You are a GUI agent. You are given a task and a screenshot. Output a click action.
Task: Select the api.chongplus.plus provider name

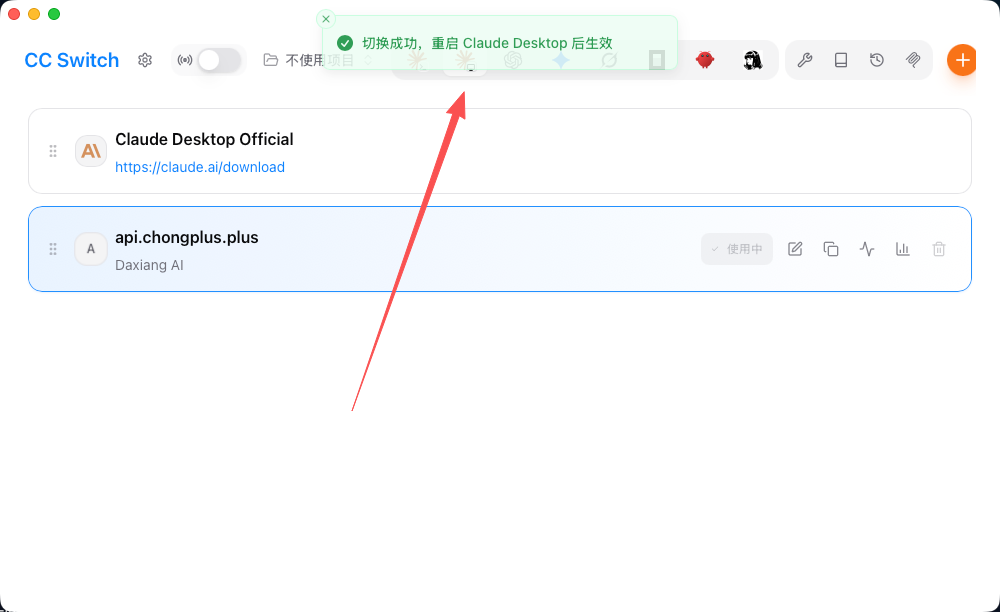[x=187, y=237]
